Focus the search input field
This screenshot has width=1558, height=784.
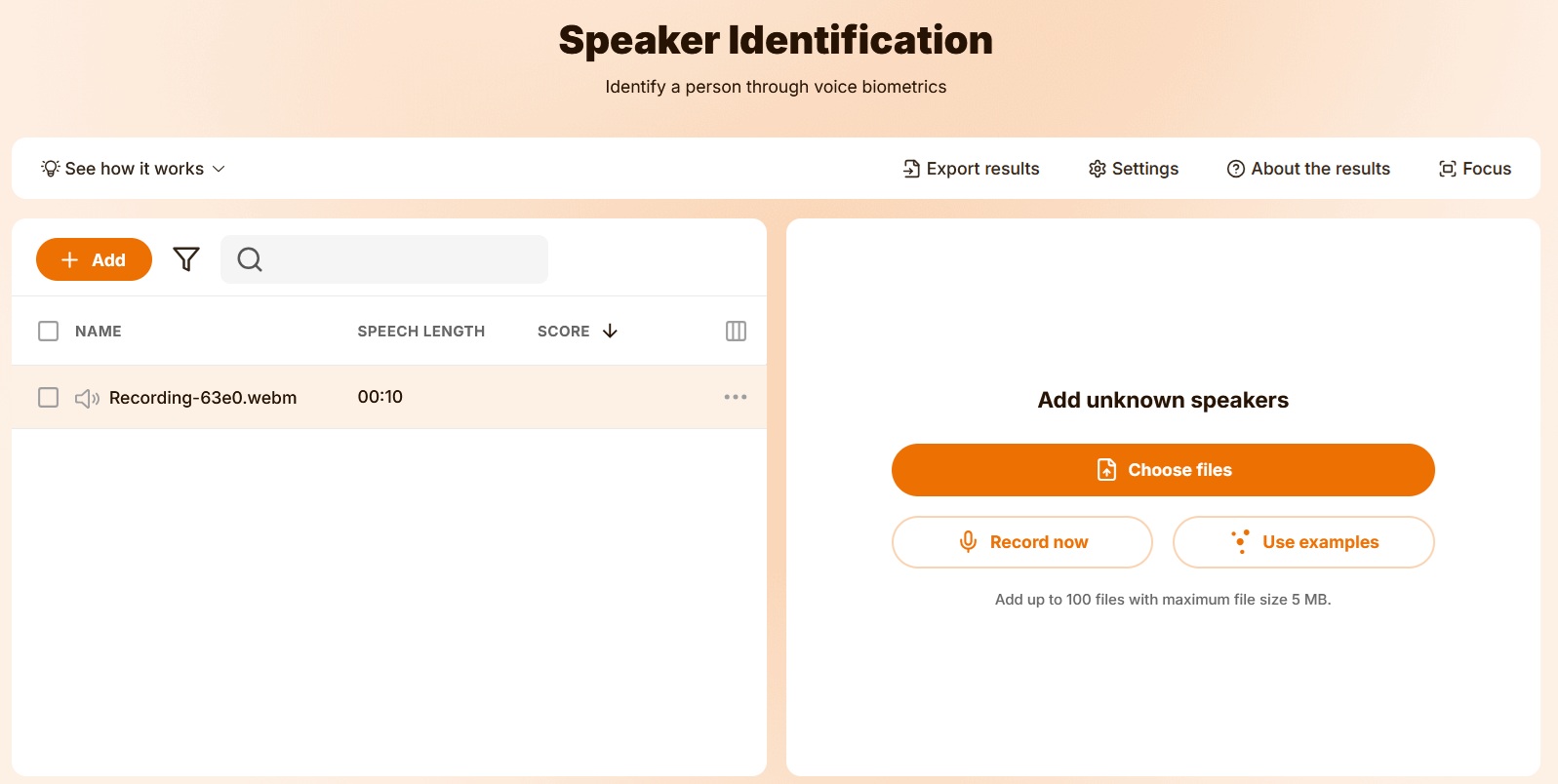400,259
